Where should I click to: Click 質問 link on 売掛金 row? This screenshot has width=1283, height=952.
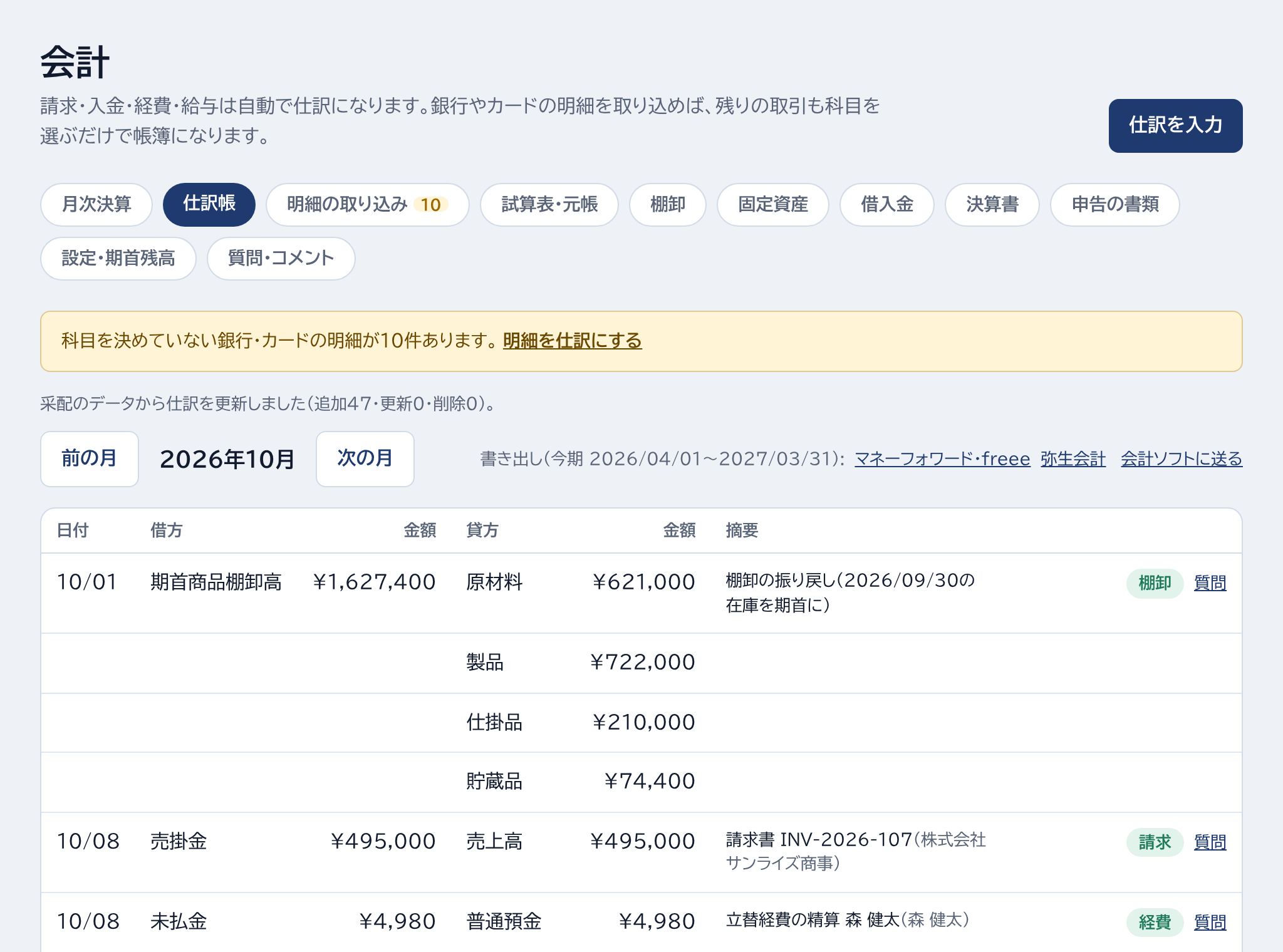click(1210, 842)
